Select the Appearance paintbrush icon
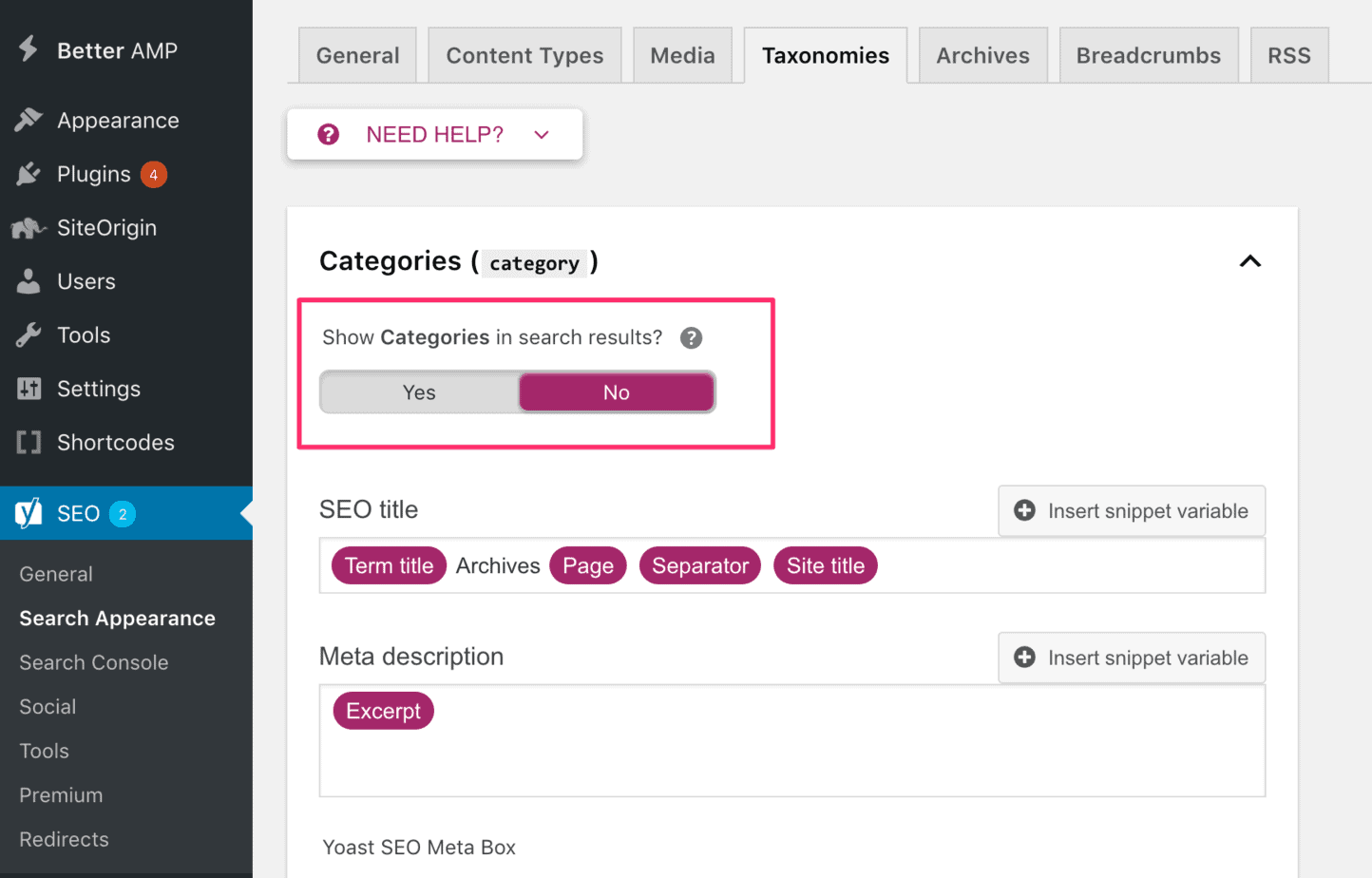The width and height of the screenshot is (1372, 878). coord(29,120)
